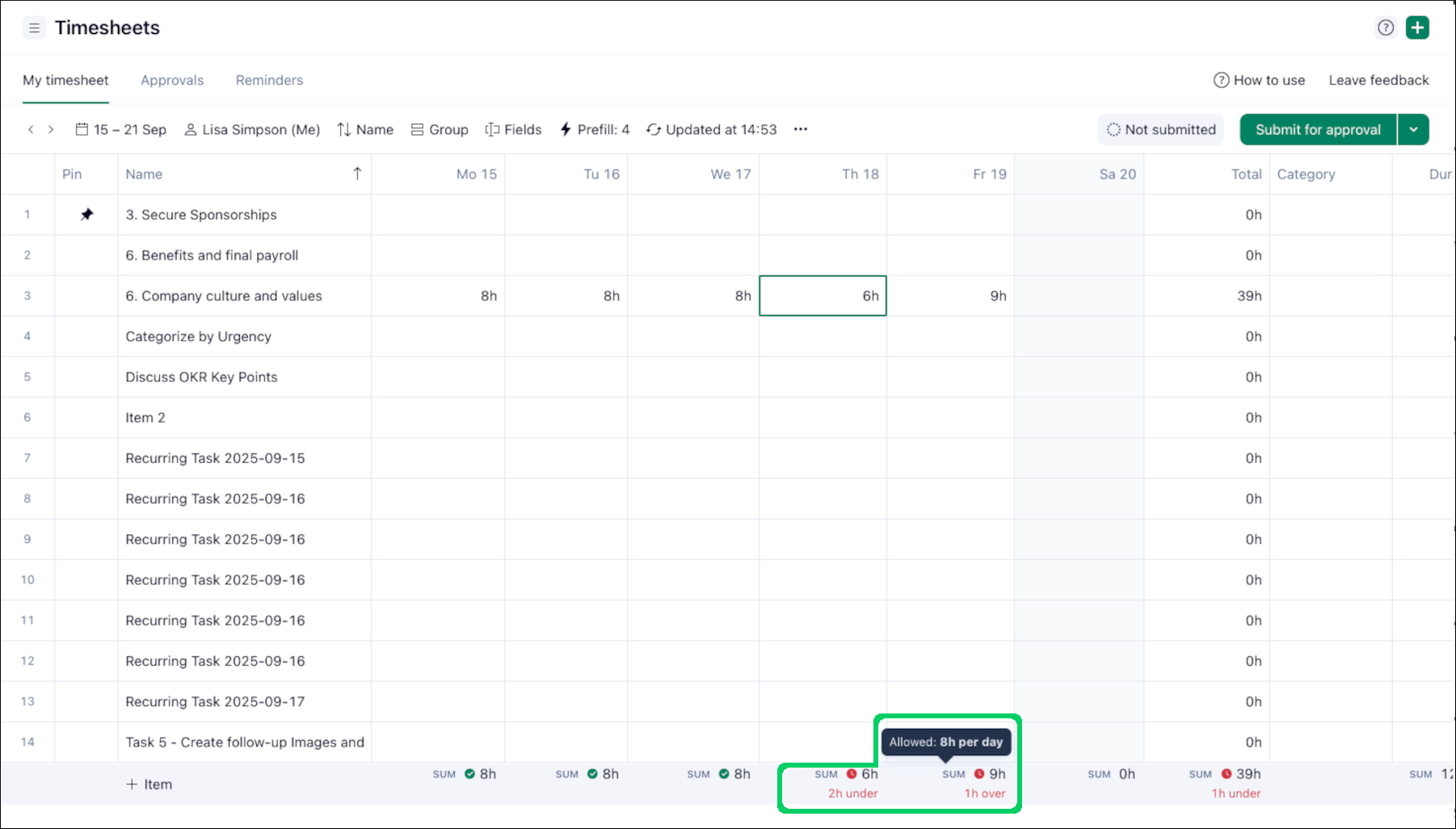Open the Group options
The image size is (1456, 829).
click(440, 129)
